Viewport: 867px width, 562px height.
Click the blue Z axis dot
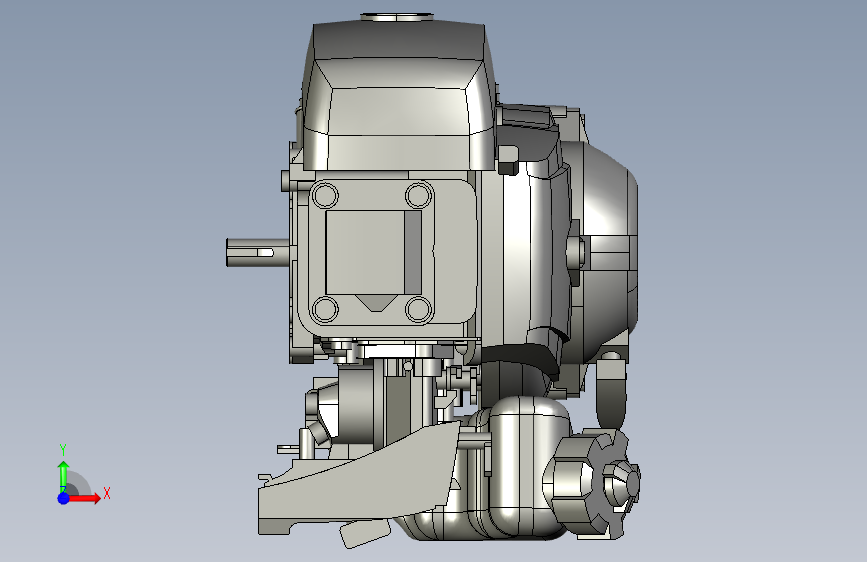63,498
